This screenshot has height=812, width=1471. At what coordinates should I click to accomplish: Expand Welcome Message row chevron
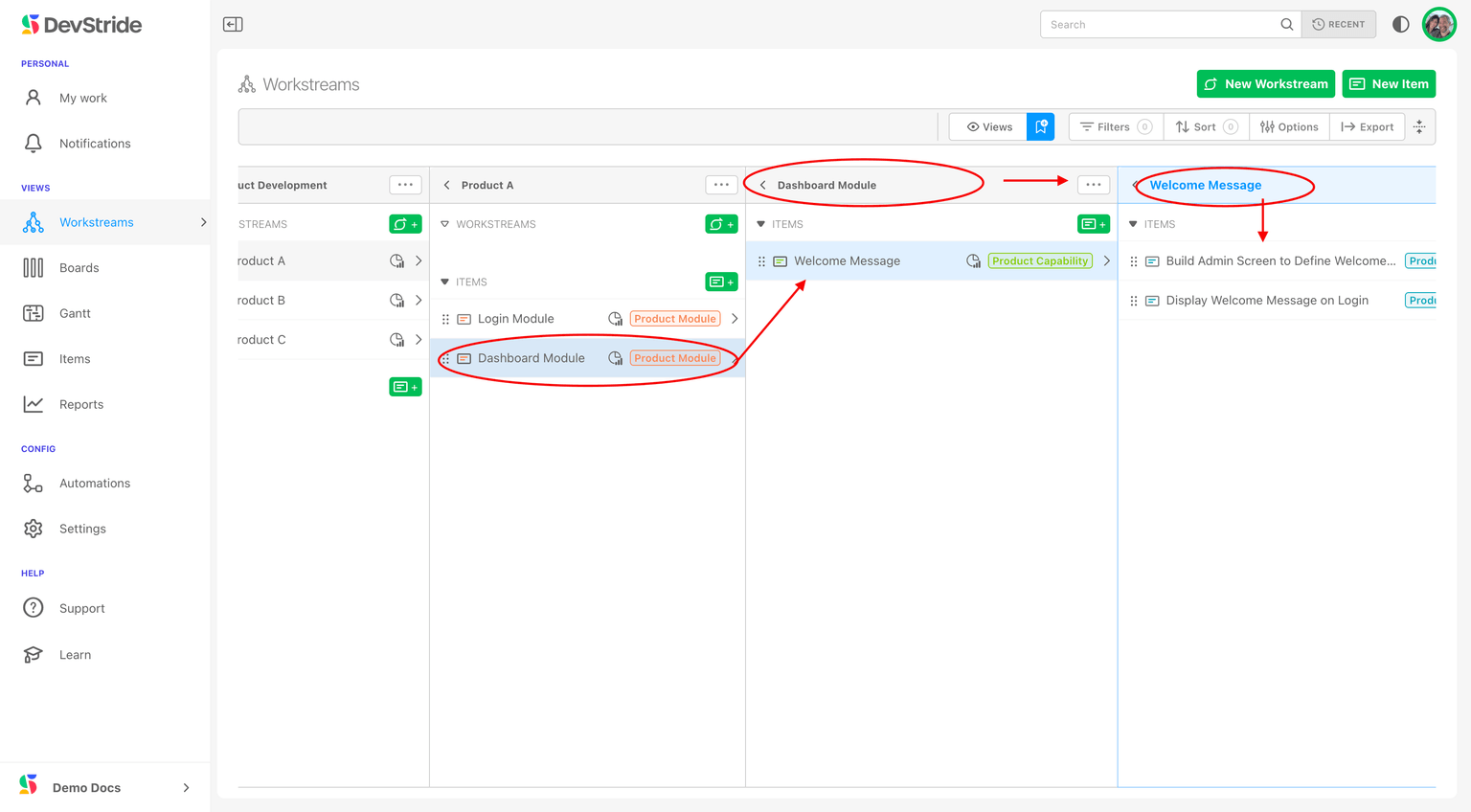[x=1106, y=260]
